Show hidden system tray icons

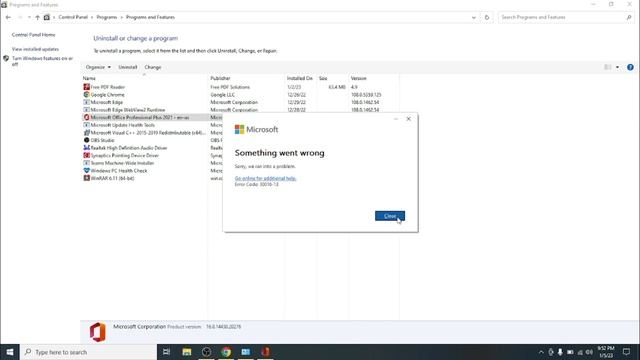pos(541,352)
